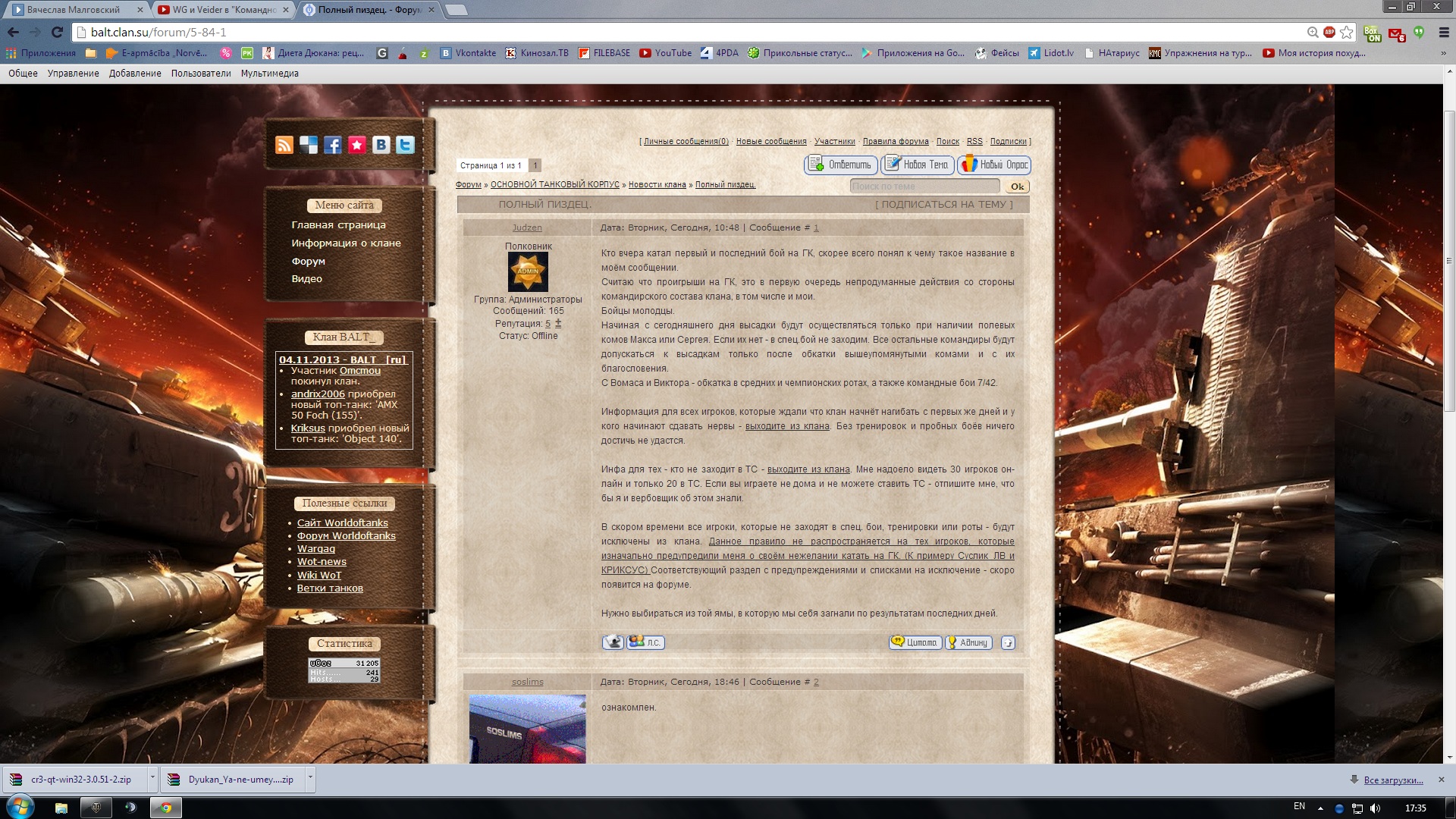The height and width of the screenshot is (819, 1456).
Task: Report post with the Админу button
Action: [968, 642]
